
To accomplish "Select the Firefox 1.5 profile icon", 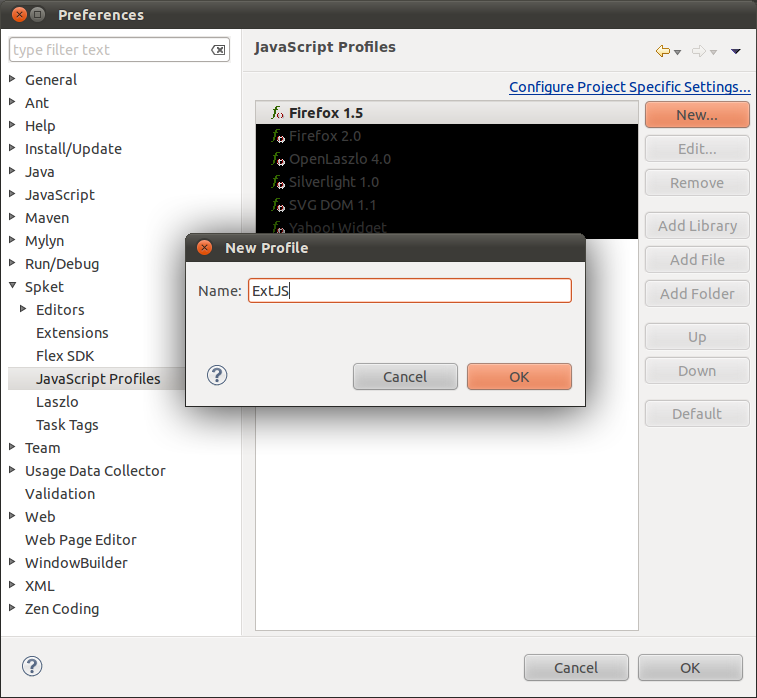I will (278, 113).
